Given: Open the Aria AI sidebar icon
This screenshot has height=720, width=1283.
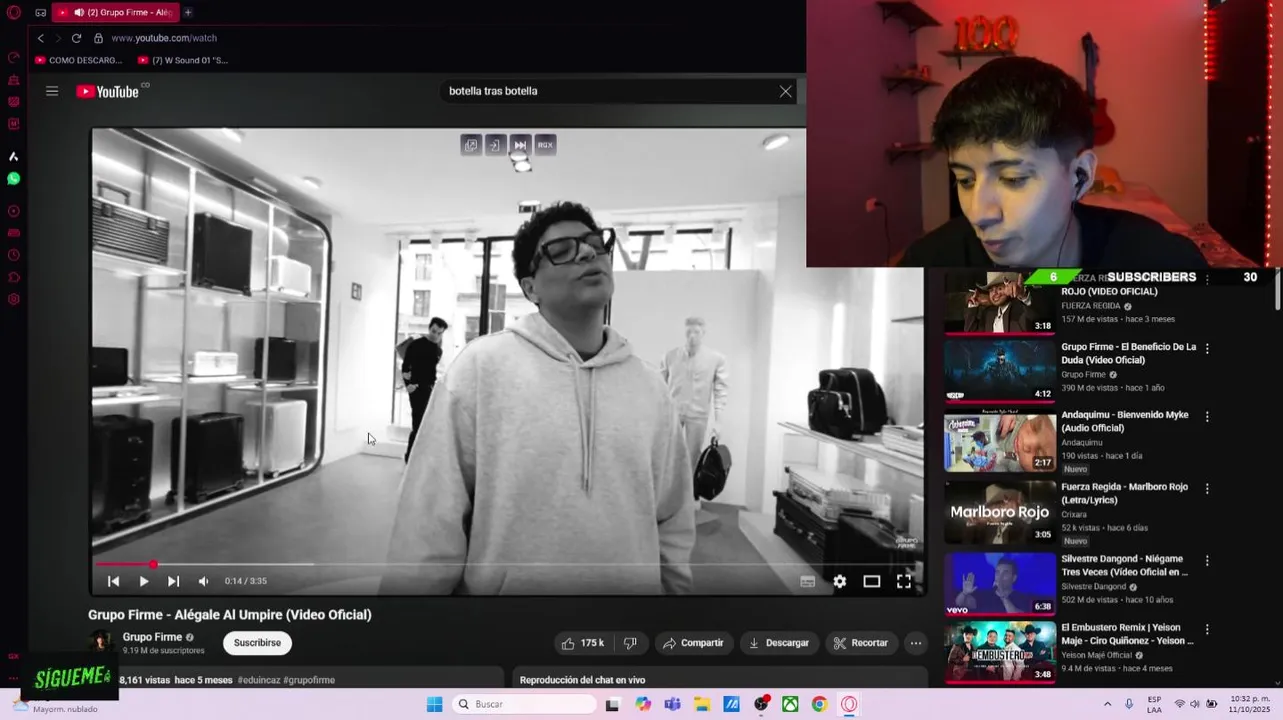Looking at the screenshot, I should pos(13,157).
